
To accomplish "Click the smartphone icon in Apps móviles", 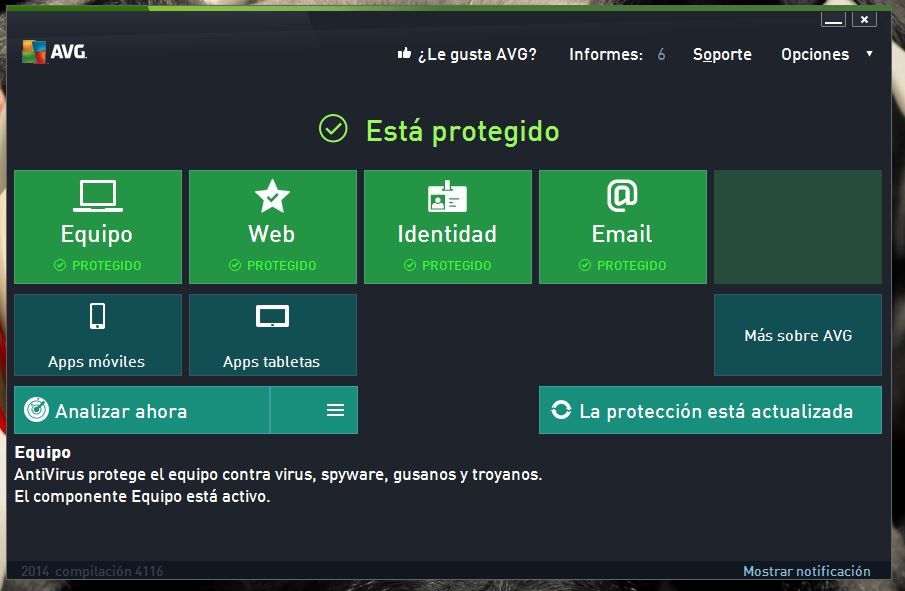I will click(98, 316).
